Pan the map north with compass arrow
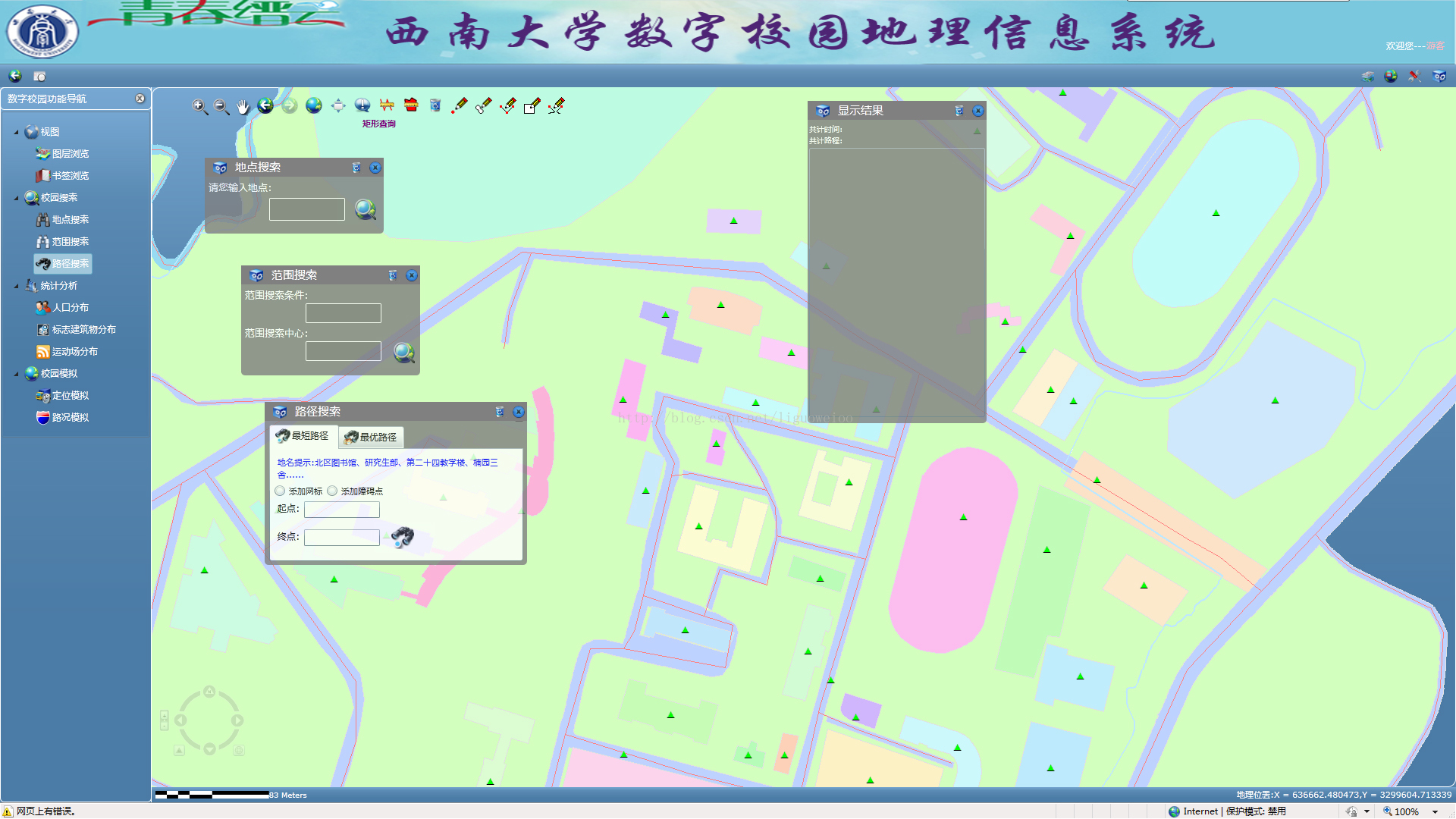The image size is (1456, 819). 209,692
